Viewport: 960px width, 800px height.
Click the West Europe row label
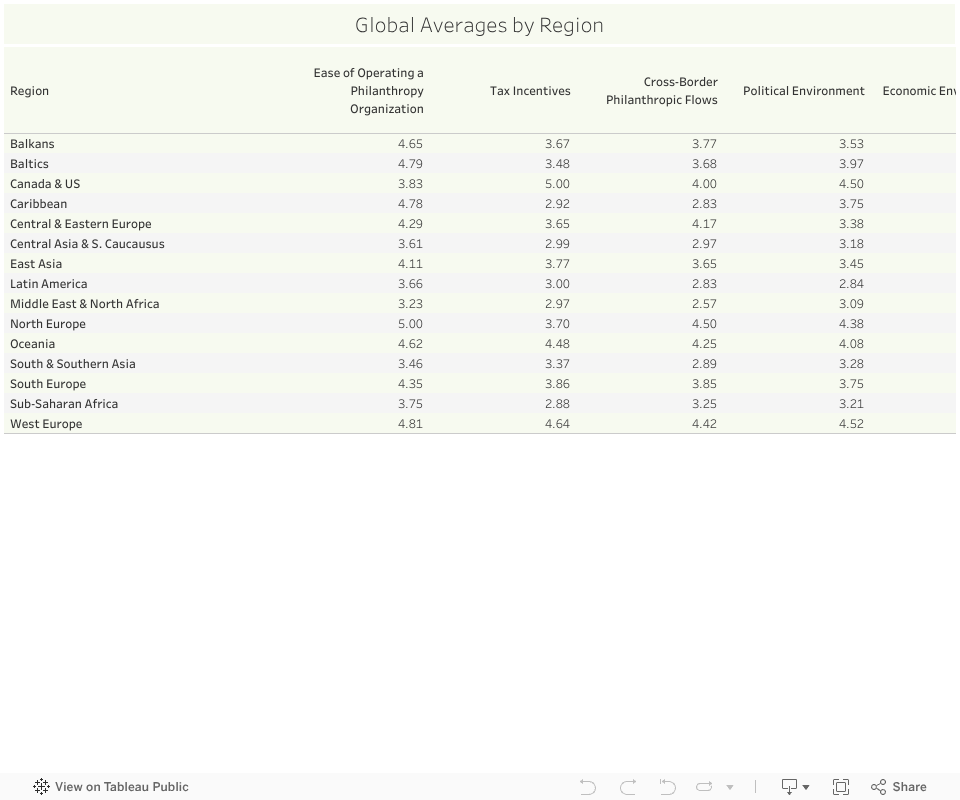coord(46,424)
